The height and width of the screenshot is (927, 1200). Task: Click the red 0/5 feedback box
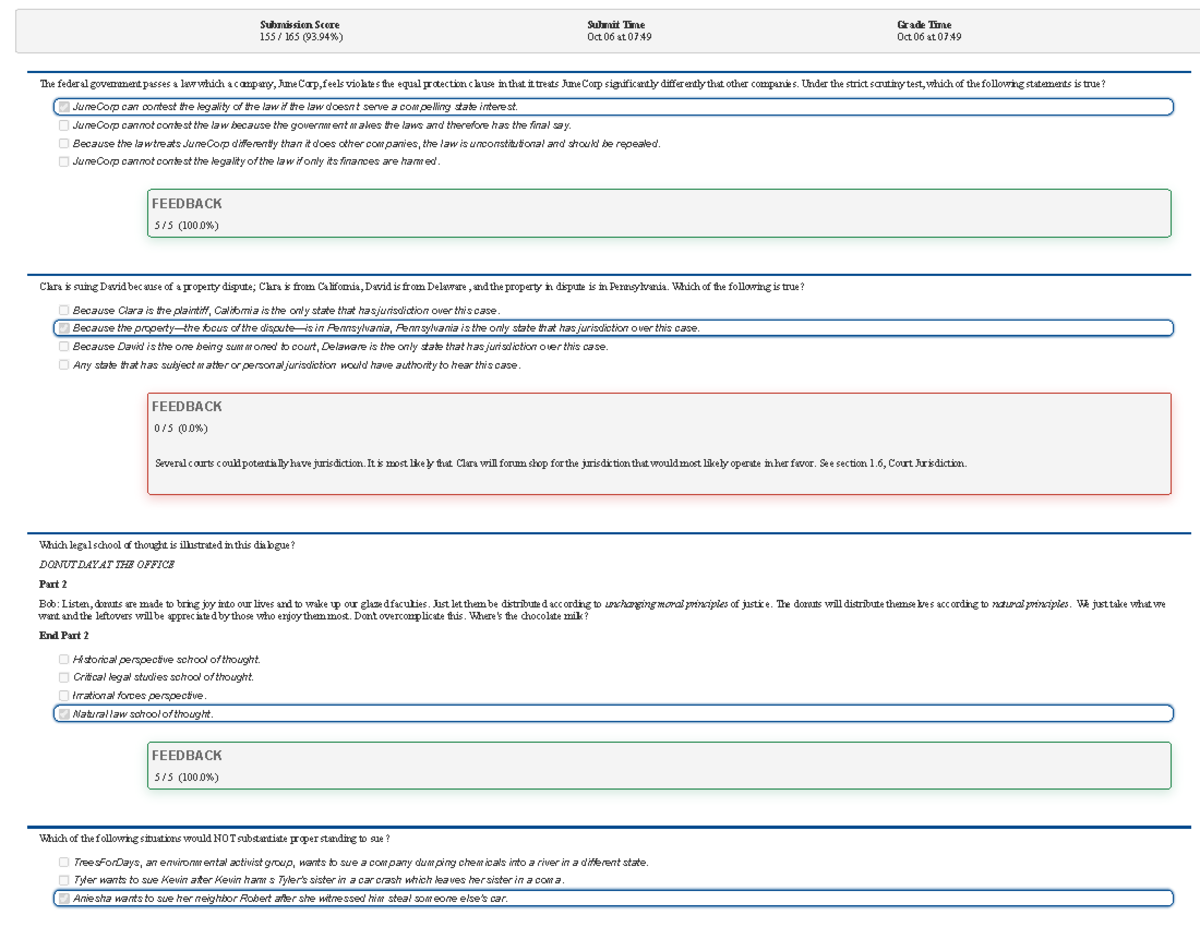(659, 443)
